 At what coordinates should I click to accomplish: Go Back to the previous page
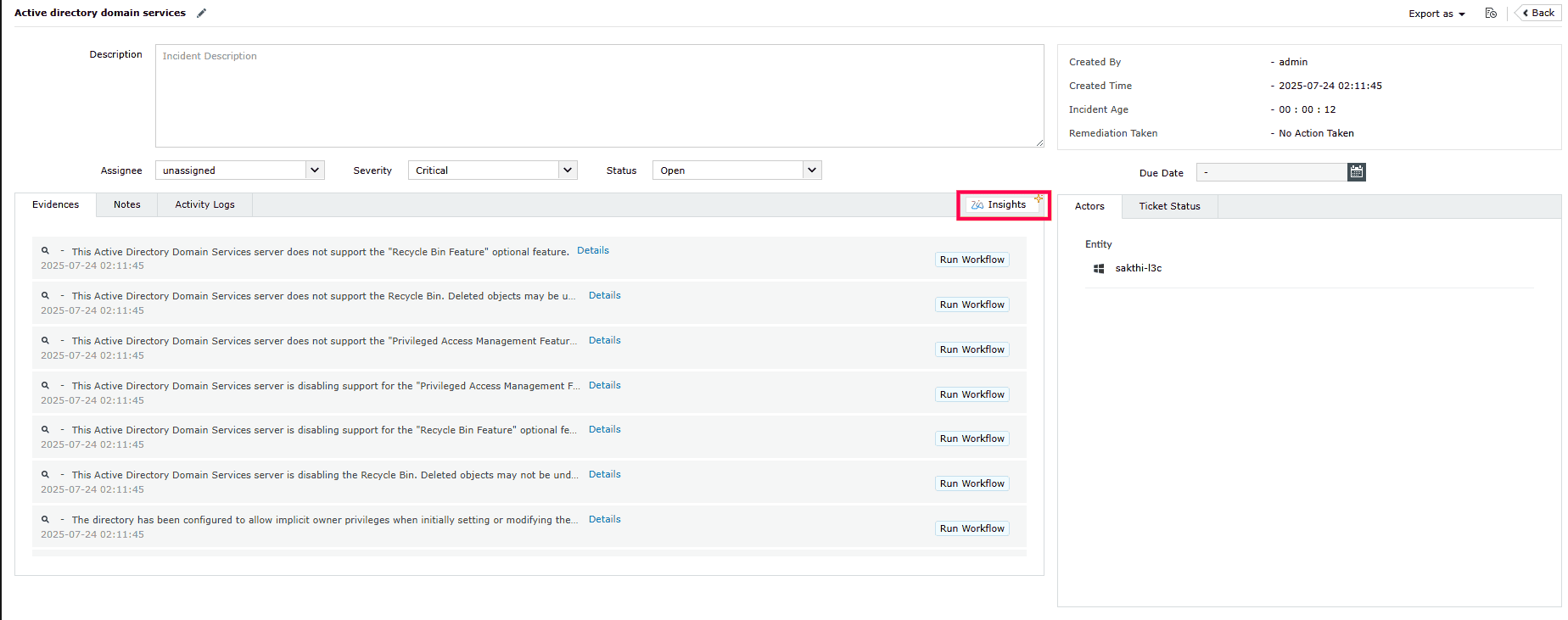[x=1538, y=13]
